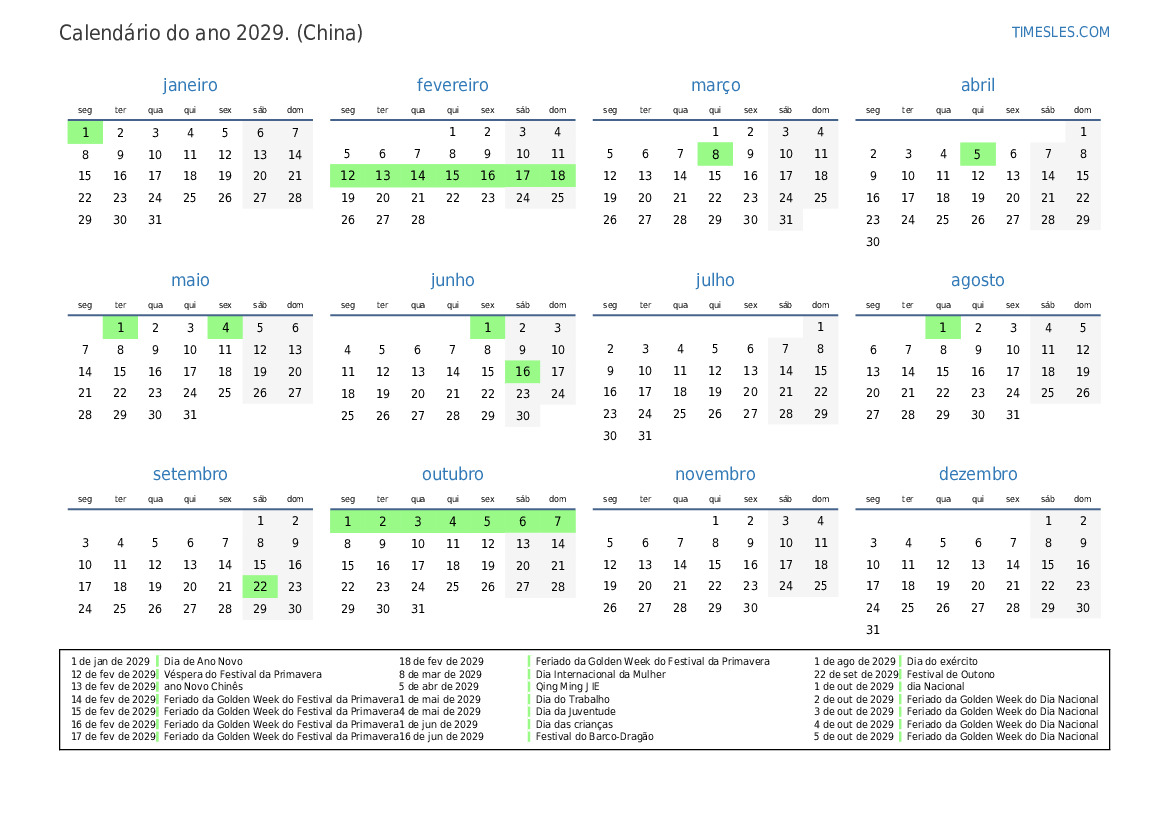Viewport: 1169px width, 827px height.
Task: Click legend entry 'Festival do Barco-Dragão'
Action: click(595, 736)
